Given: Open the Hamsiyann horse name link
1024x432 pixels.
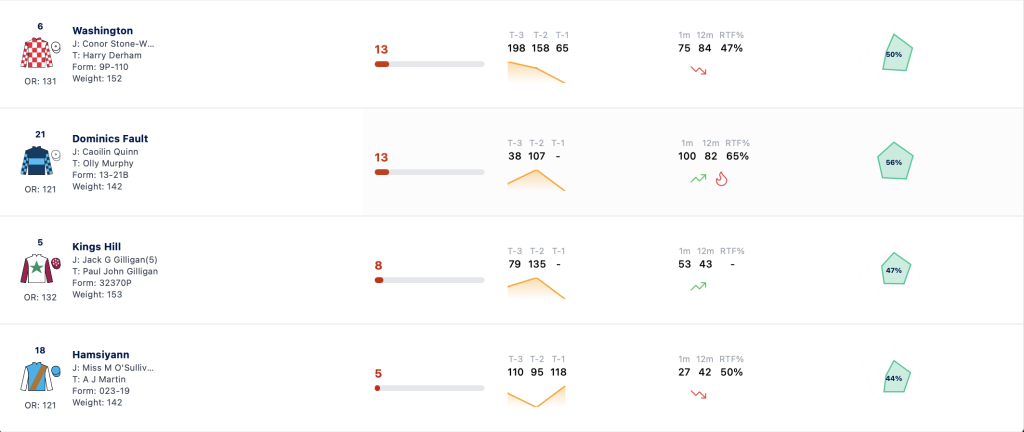Looking at the screenshot, I should point(101,354).
